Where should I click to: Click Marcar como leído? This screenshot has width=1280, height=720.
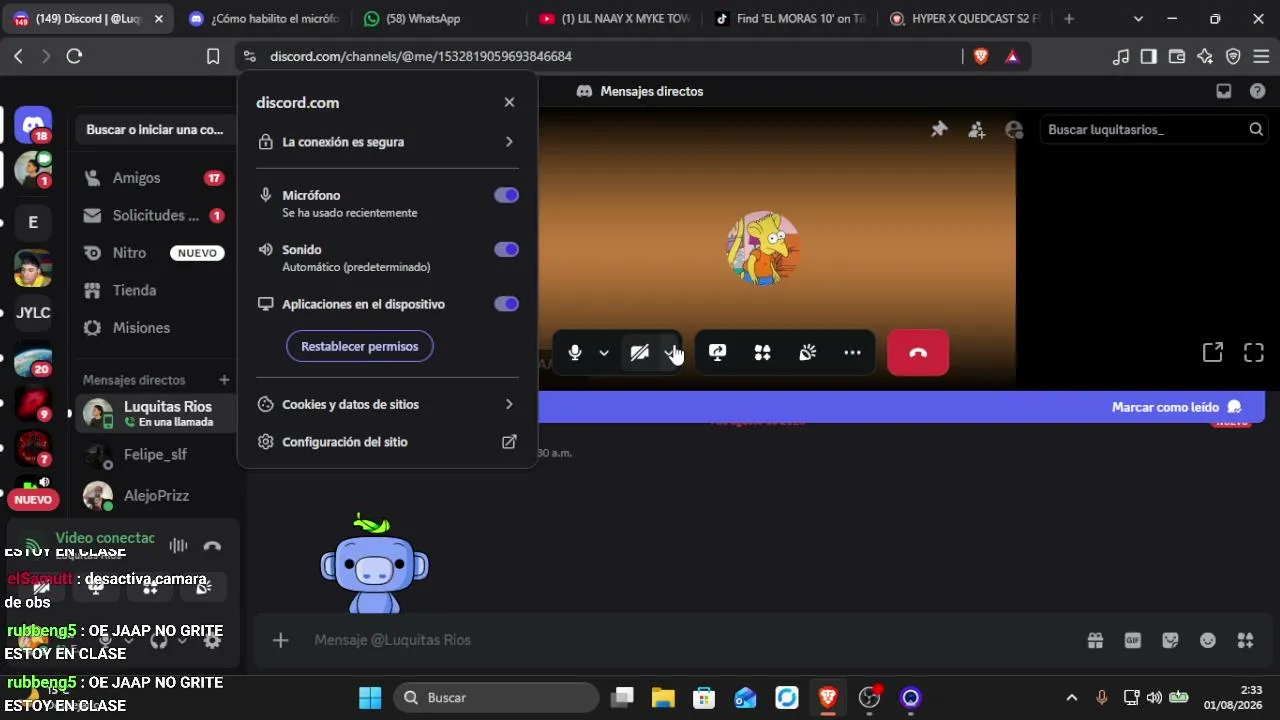pos(1176,407)
